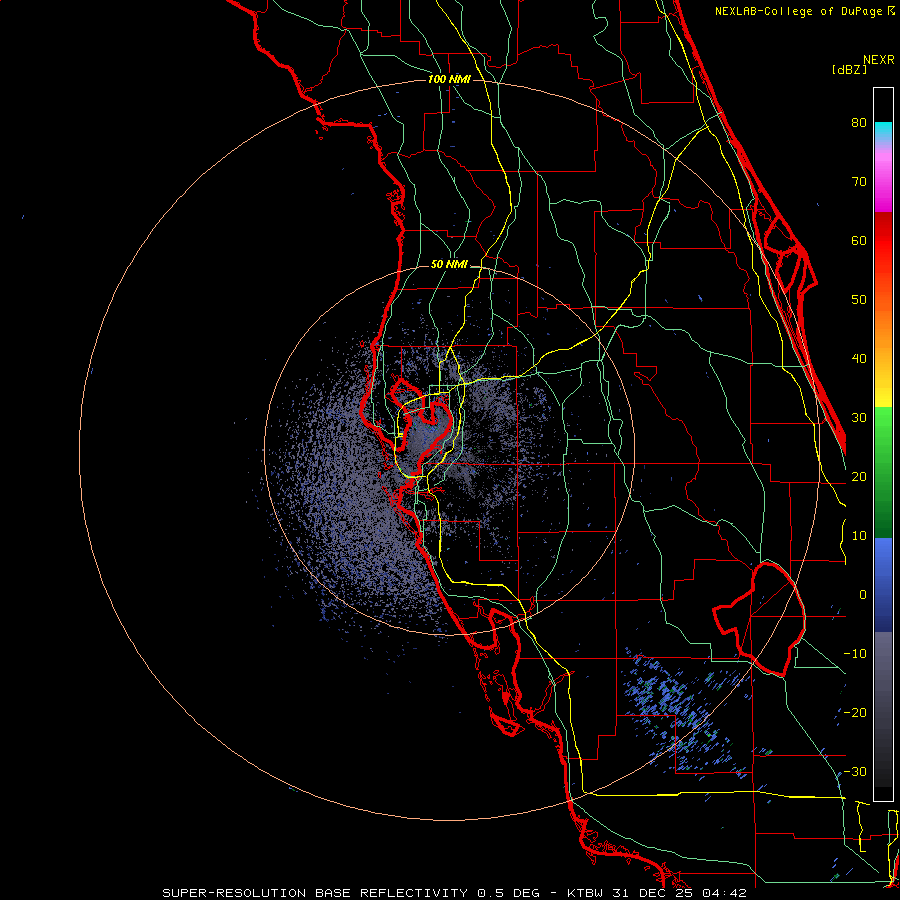Select the 70 value on the dBZ scale

[859, 182]
